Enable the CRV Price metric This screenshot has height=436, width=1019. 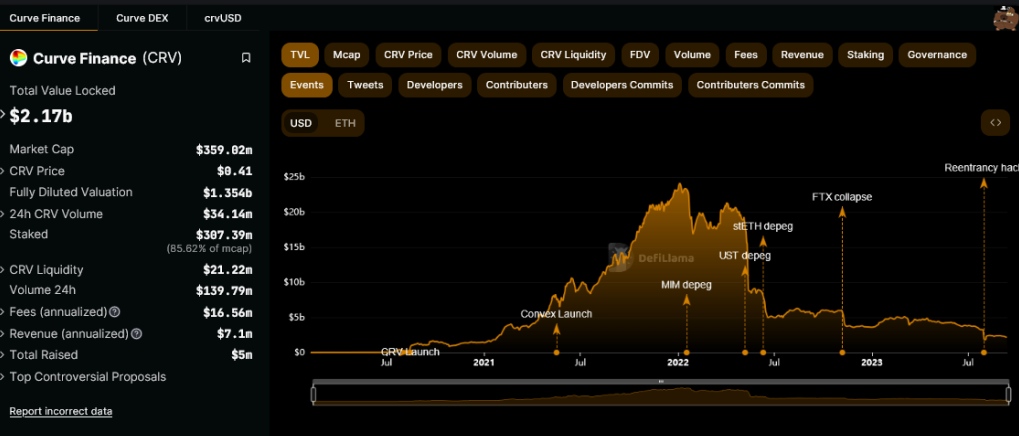click(408, 55)
